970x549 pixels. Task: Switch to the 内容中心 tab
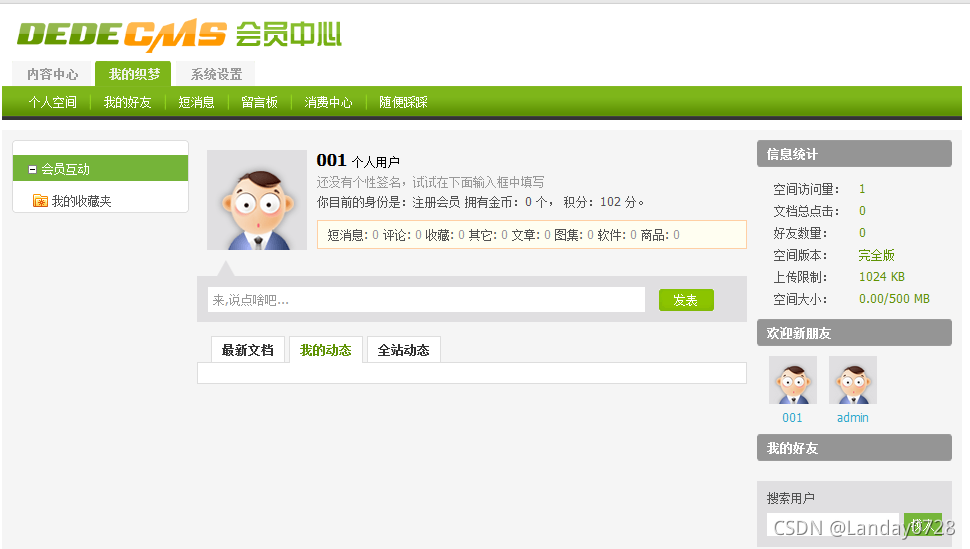[52, 74]
